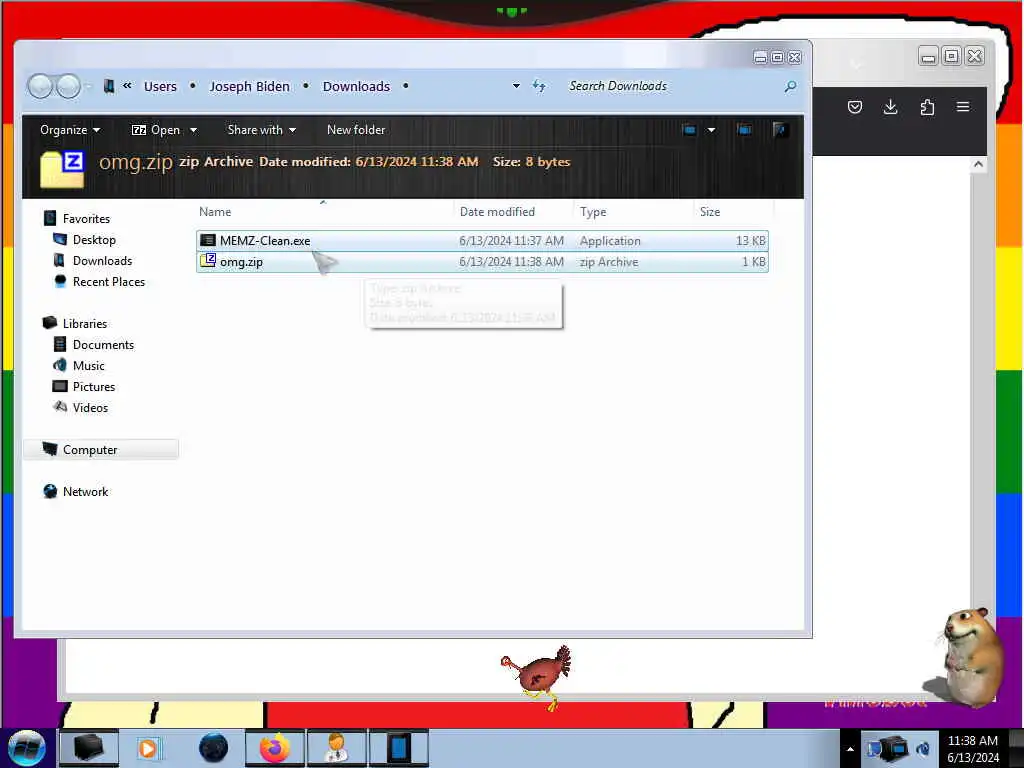Viewport: 1024px width, 768px height.
Task: Expand the view options dropdown arrow
Action: [711, 130]
